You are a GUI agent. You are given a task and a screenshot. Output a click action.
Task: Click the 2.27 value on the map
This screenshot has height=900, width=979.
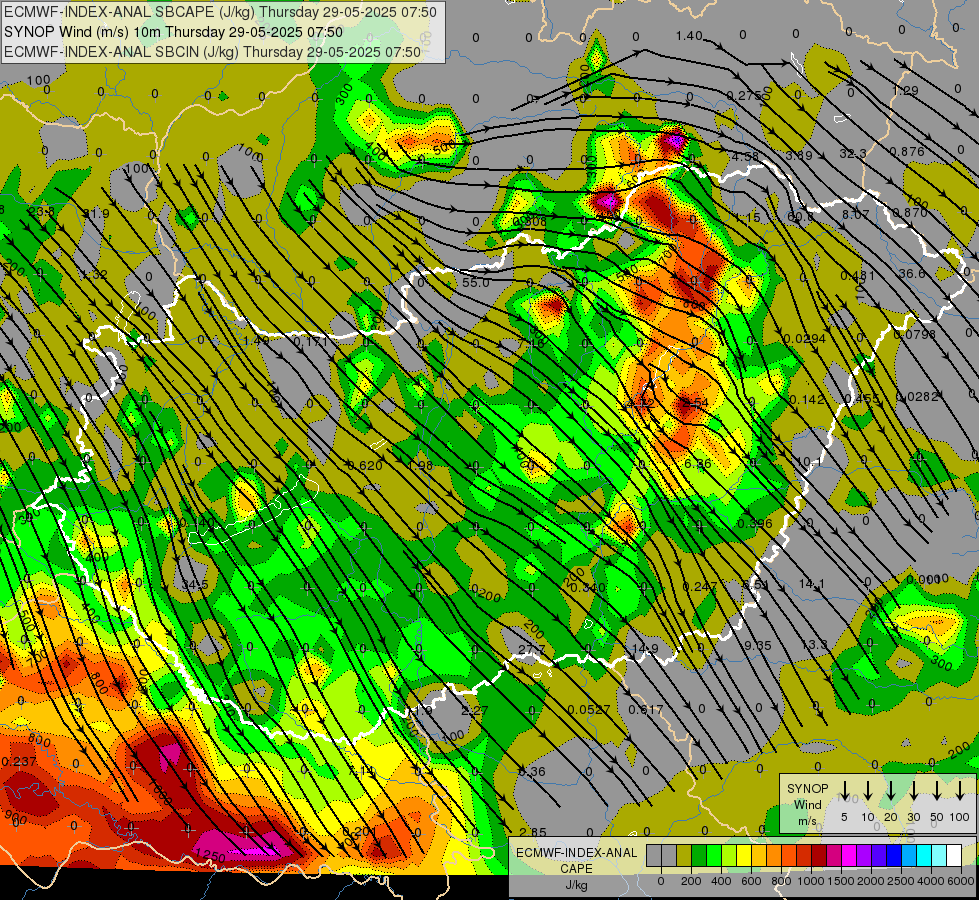click(x=475, y=710)
